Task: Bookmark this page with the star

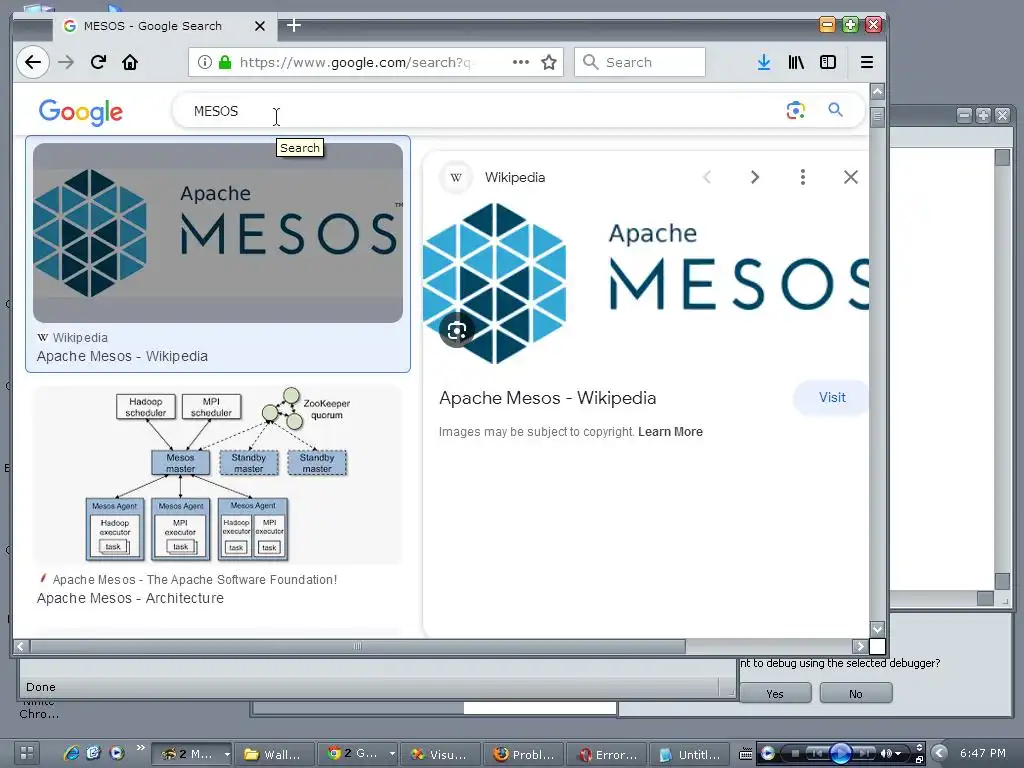Action: (549, 62)
